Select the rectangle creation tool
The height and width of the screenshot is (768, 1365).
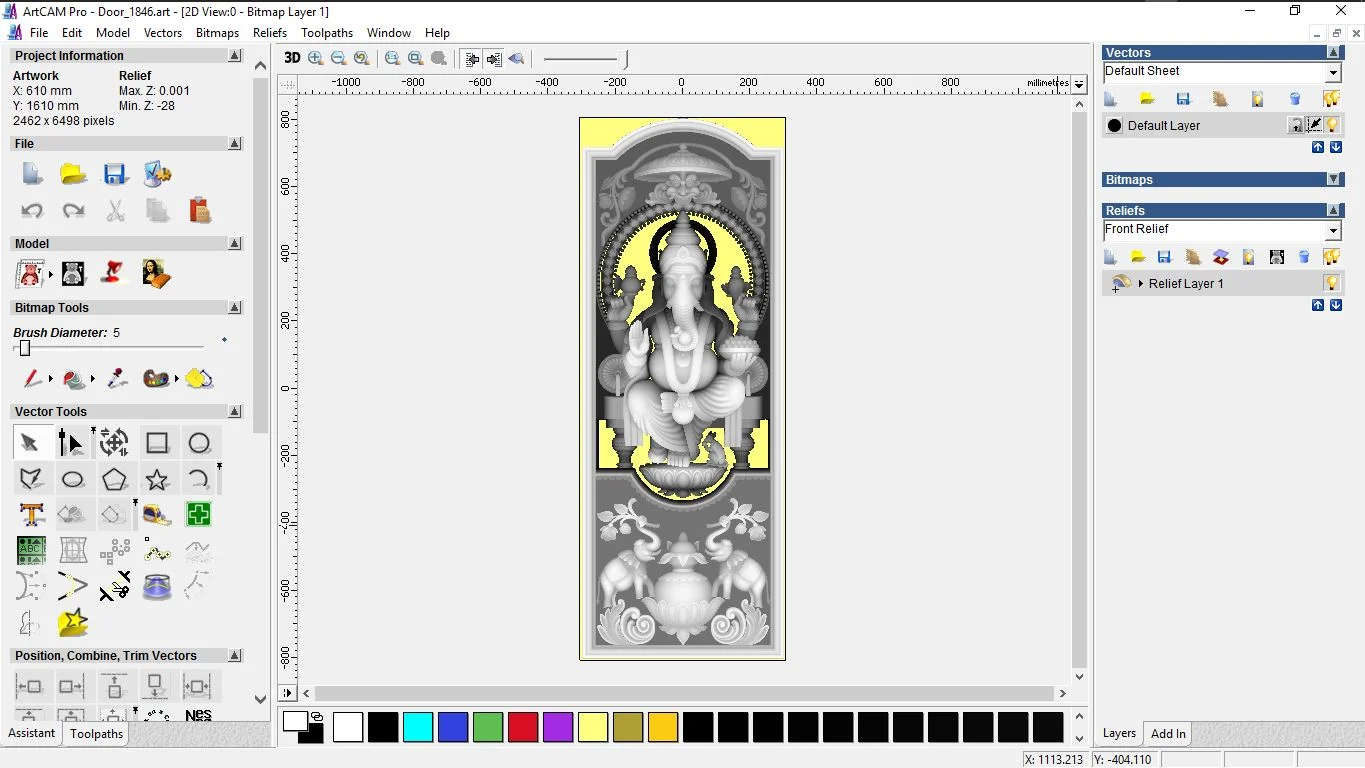tap(156, 443)
